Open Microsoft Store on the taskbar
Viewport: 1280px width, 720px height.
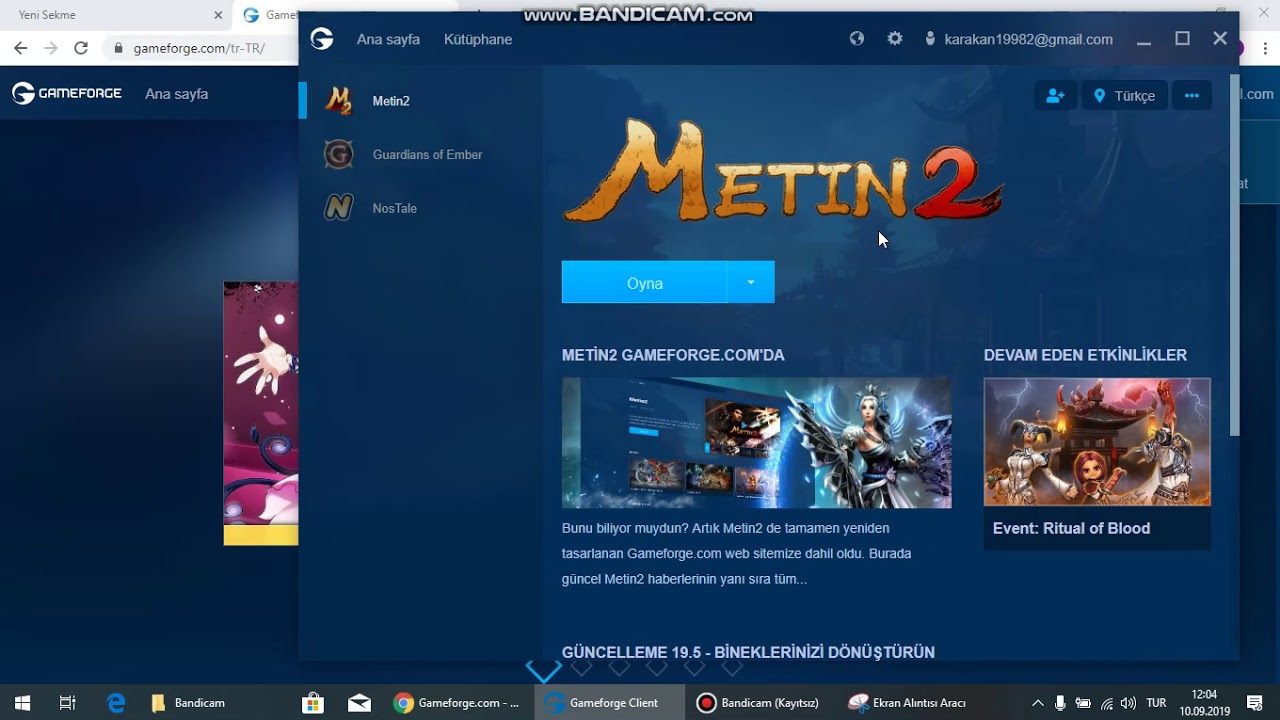[x=313, y=703]
